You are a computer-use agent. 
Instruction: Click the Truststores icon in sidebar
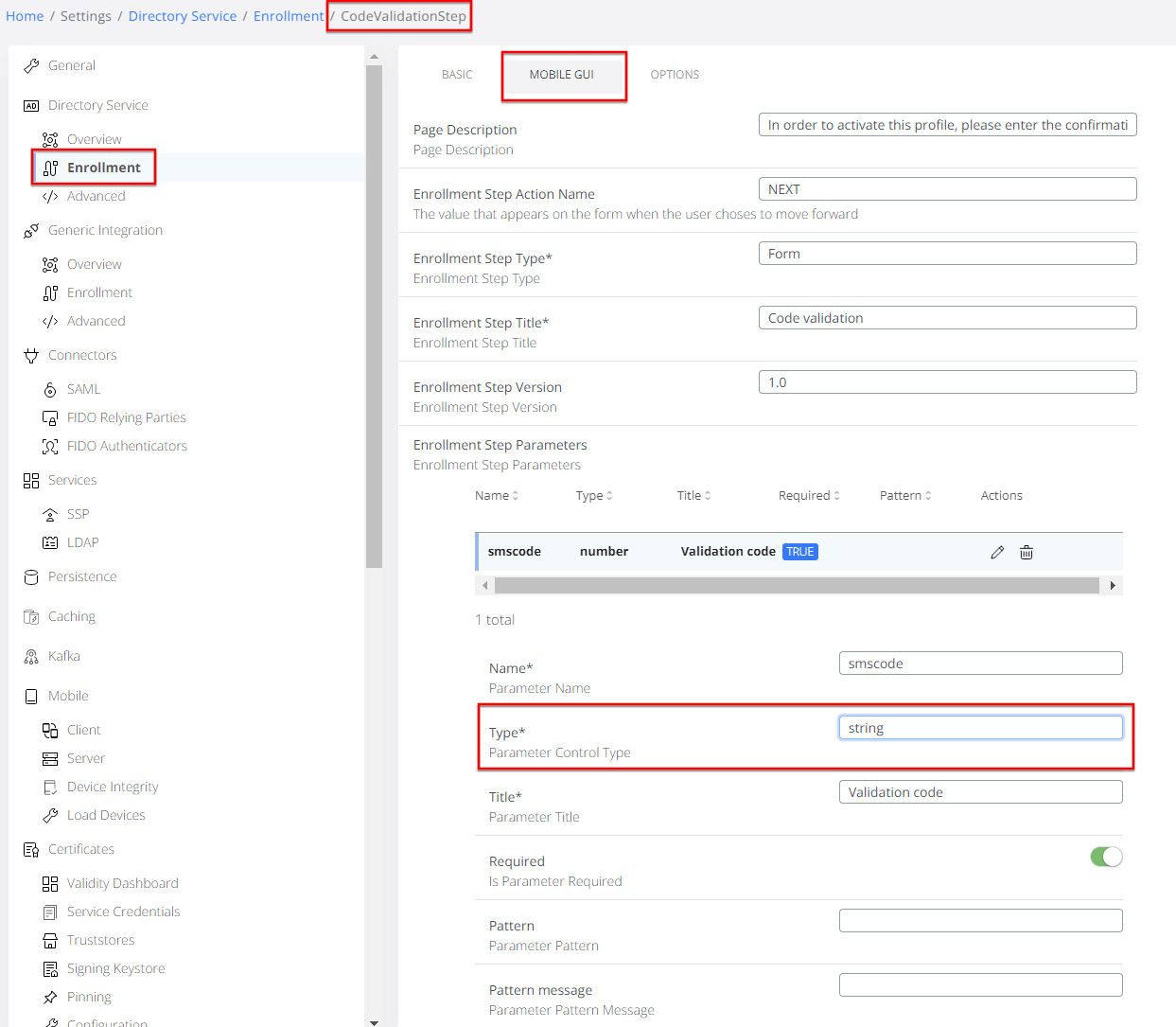coord(50,941)
